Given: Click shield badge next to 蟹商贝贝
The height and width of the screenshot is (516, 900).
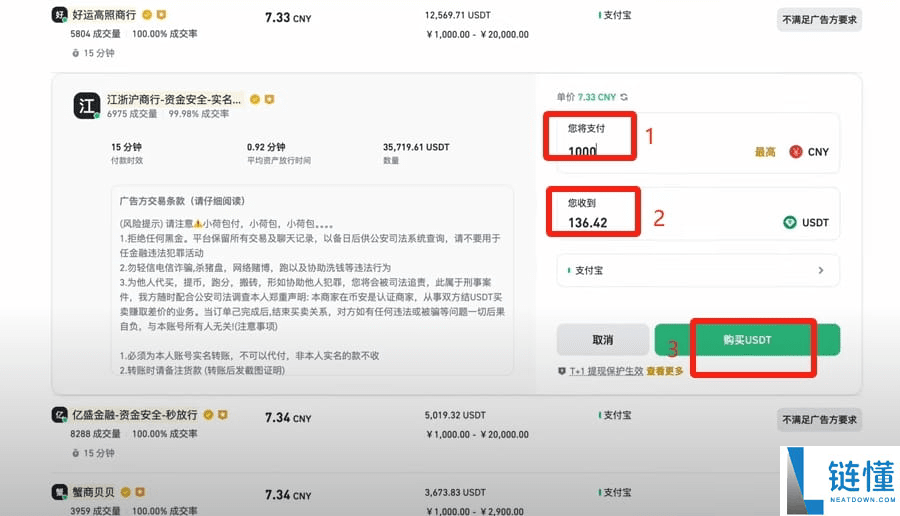Looking at the screenshot, I should coord(139,492).
